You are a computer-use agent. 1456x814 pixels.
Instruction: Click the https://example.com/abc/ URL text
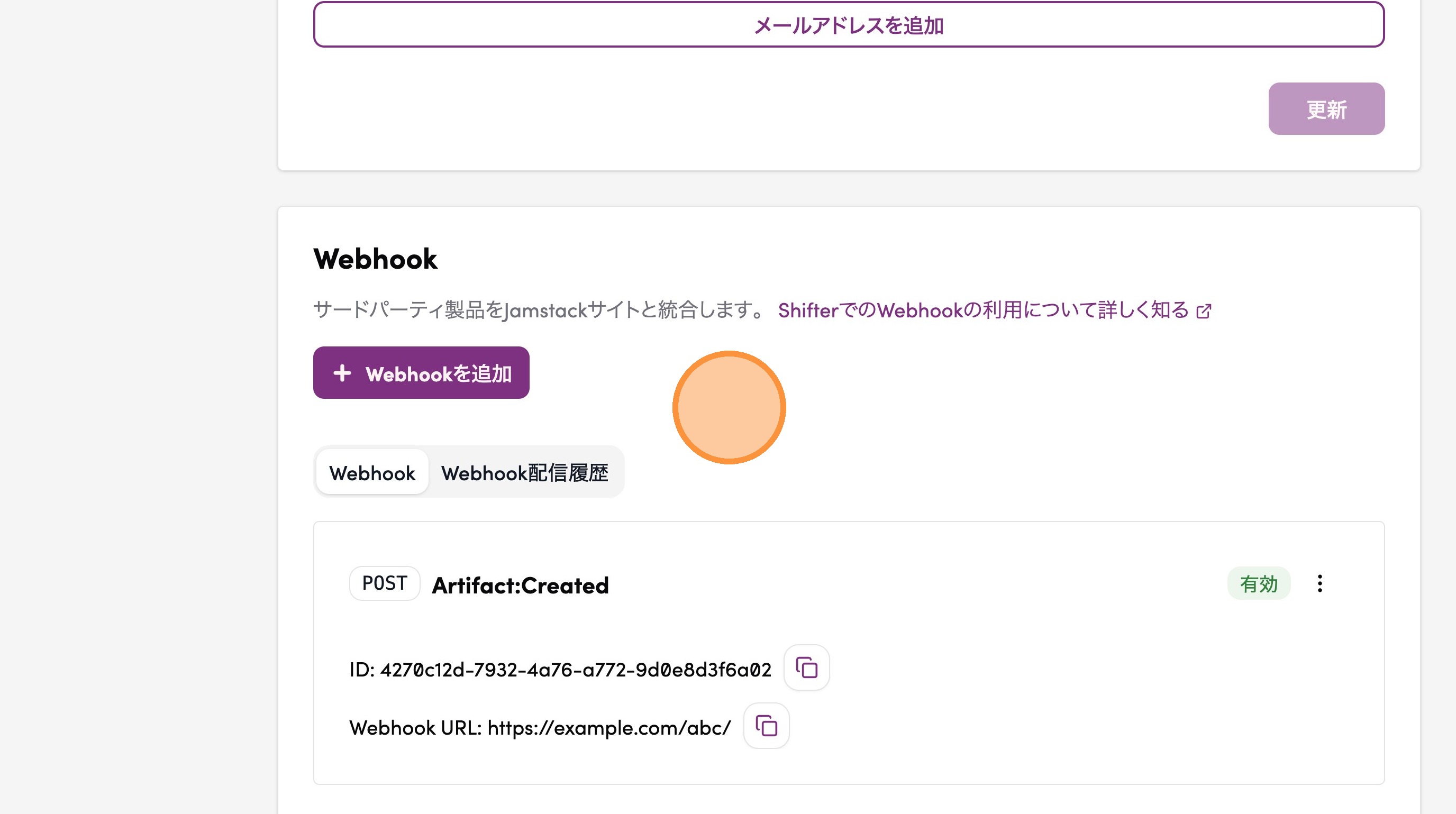point(609,728)
